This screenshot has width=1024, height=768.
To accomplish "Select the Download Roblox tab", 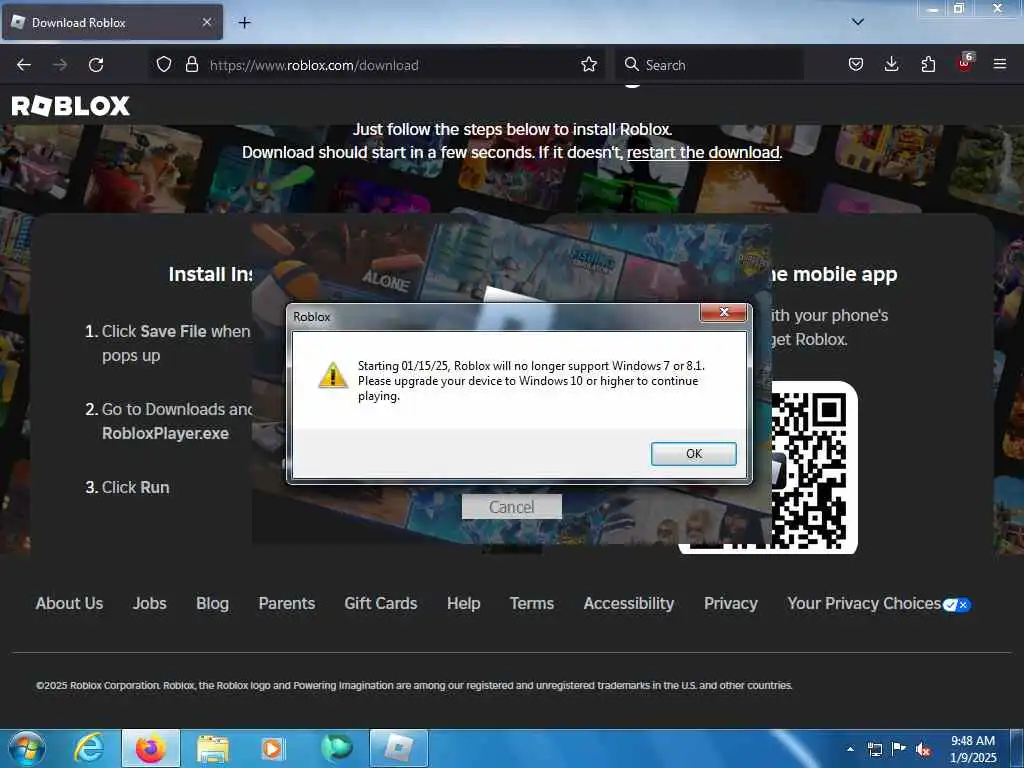I will pyautogui.click(x=112, y=23).
